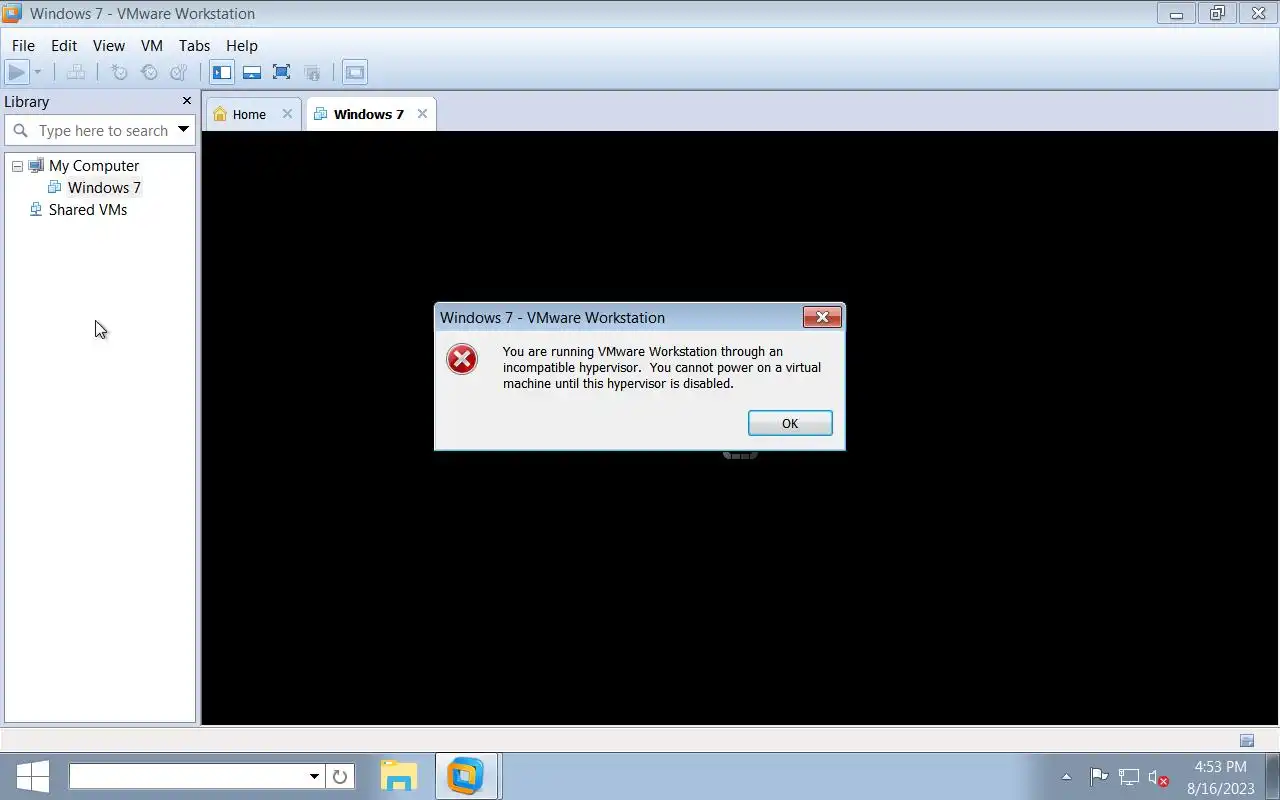Open the VM menu

click(152, 45)
